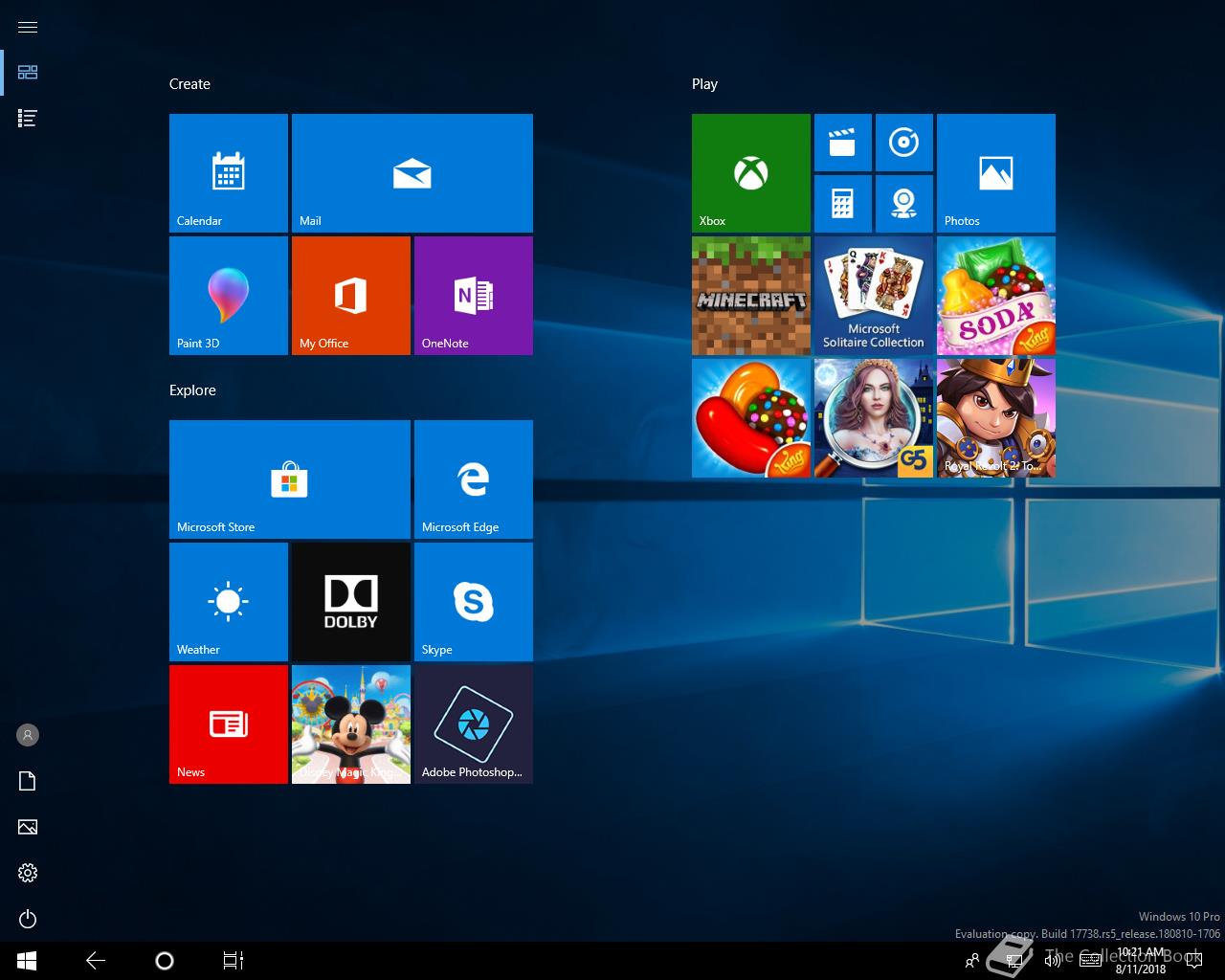Click the Create group heading

coord(189,84)
